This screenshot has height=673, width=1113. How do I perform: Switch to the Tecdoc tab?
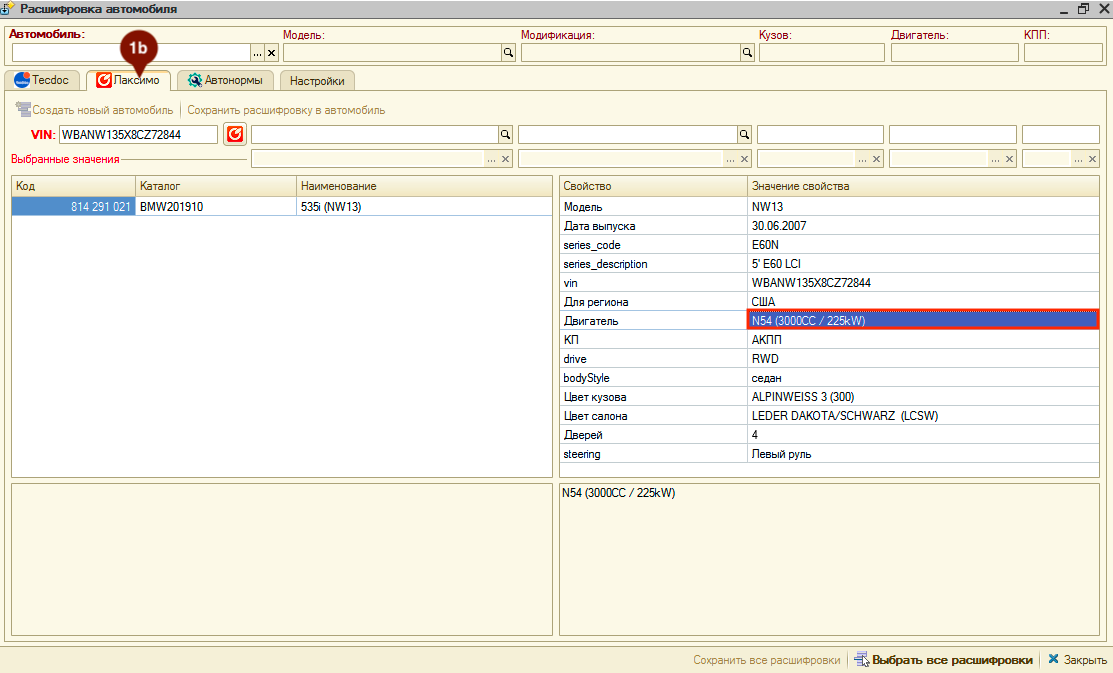tap(42, 80)
